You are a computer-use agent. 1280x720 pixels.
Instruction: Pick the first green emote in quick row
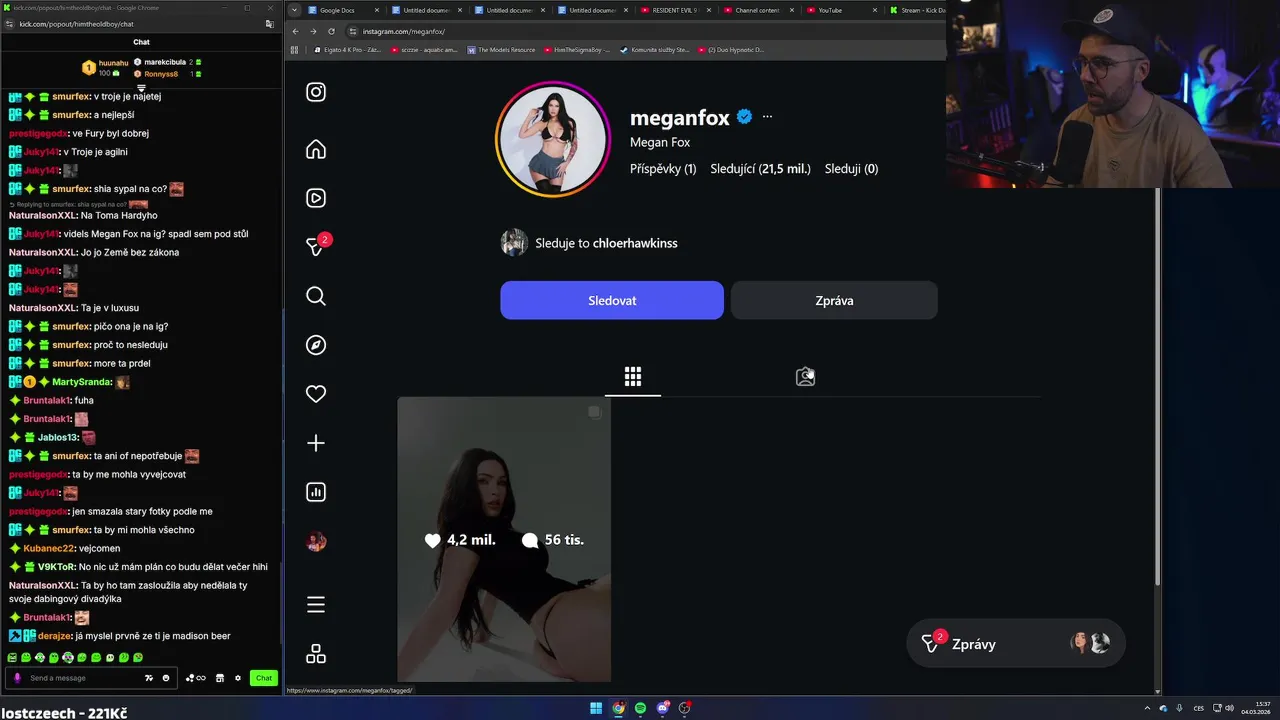(12, 657)
